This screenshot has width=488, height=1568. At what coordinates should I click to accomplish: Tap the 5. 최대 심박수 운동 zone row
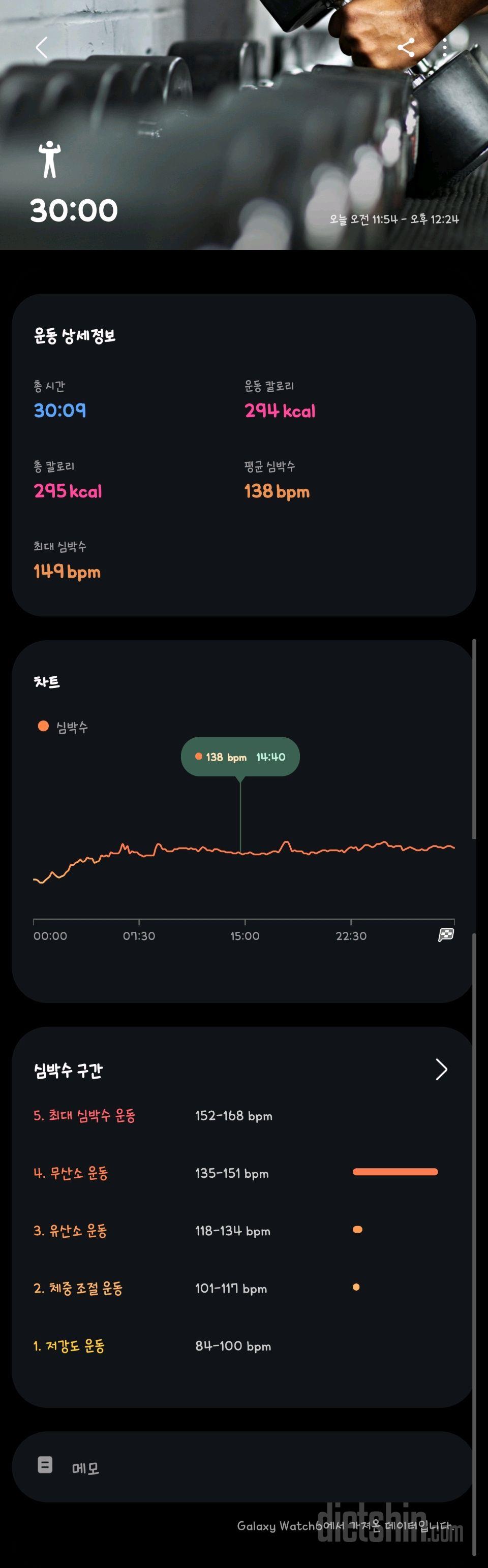tap(242, 1115)
